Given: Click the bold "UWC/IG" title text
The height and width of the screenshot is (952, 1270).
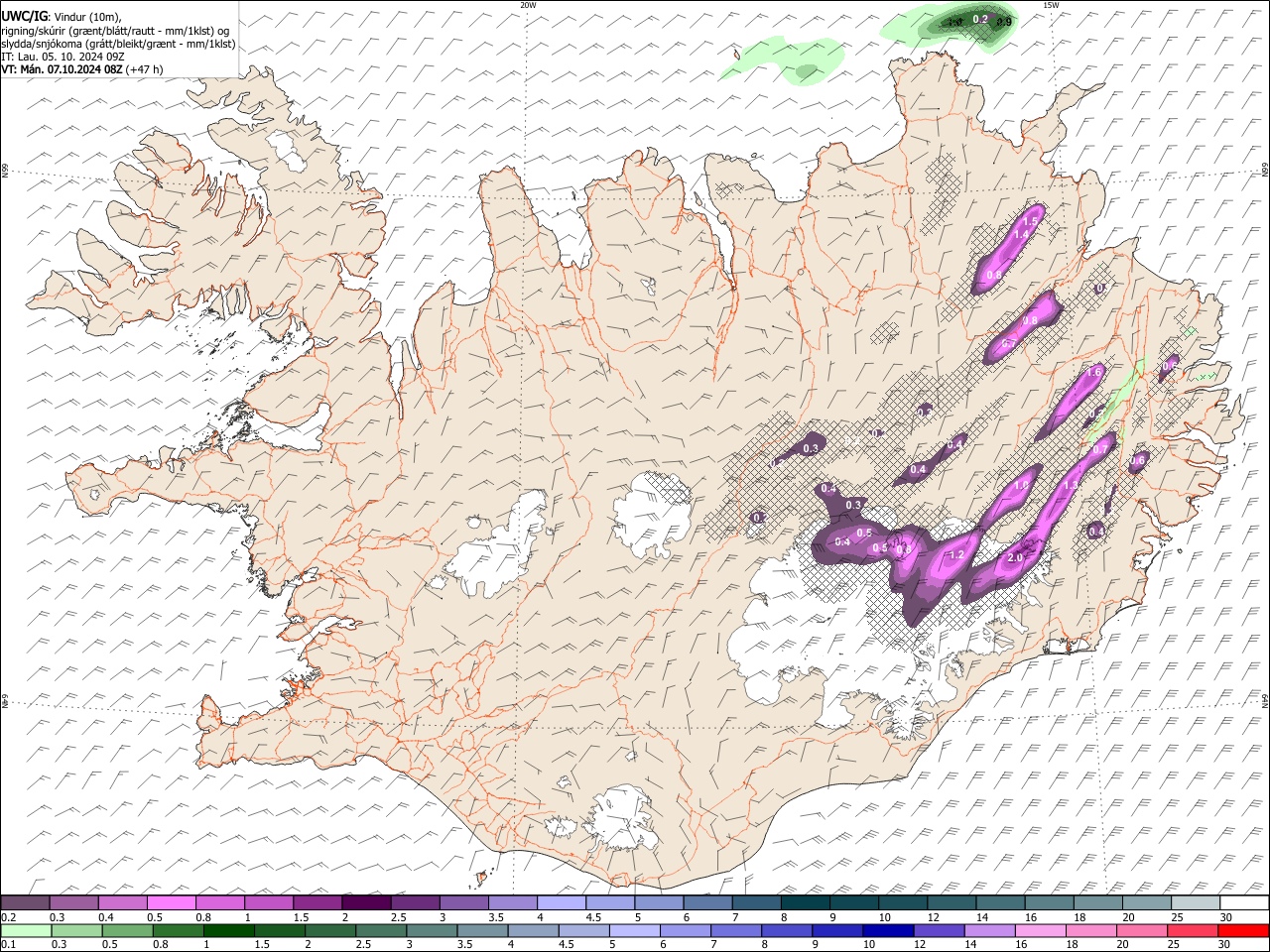Looking at the screenshot, I should [24, 16].
